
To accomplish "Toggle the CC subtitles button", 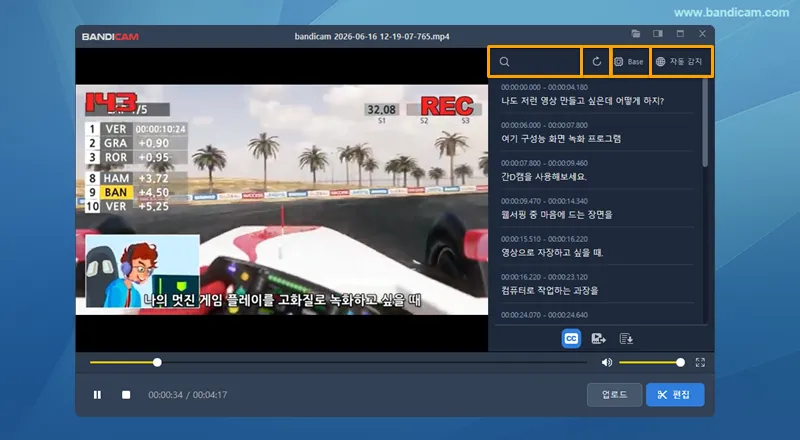I will 571,339.
